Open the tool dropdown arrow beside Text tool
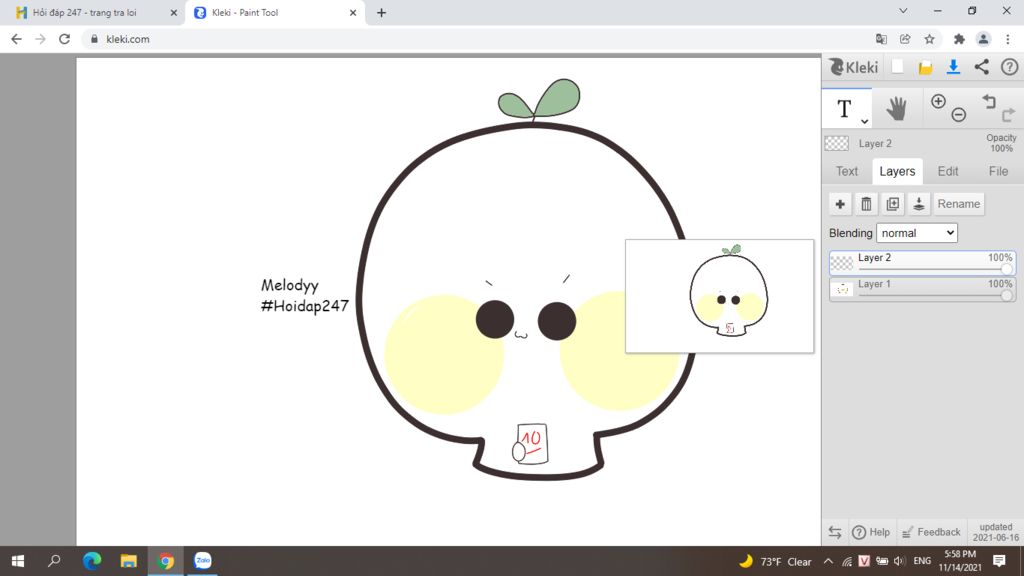The image size is (1024, 576). tap(864, 121)
